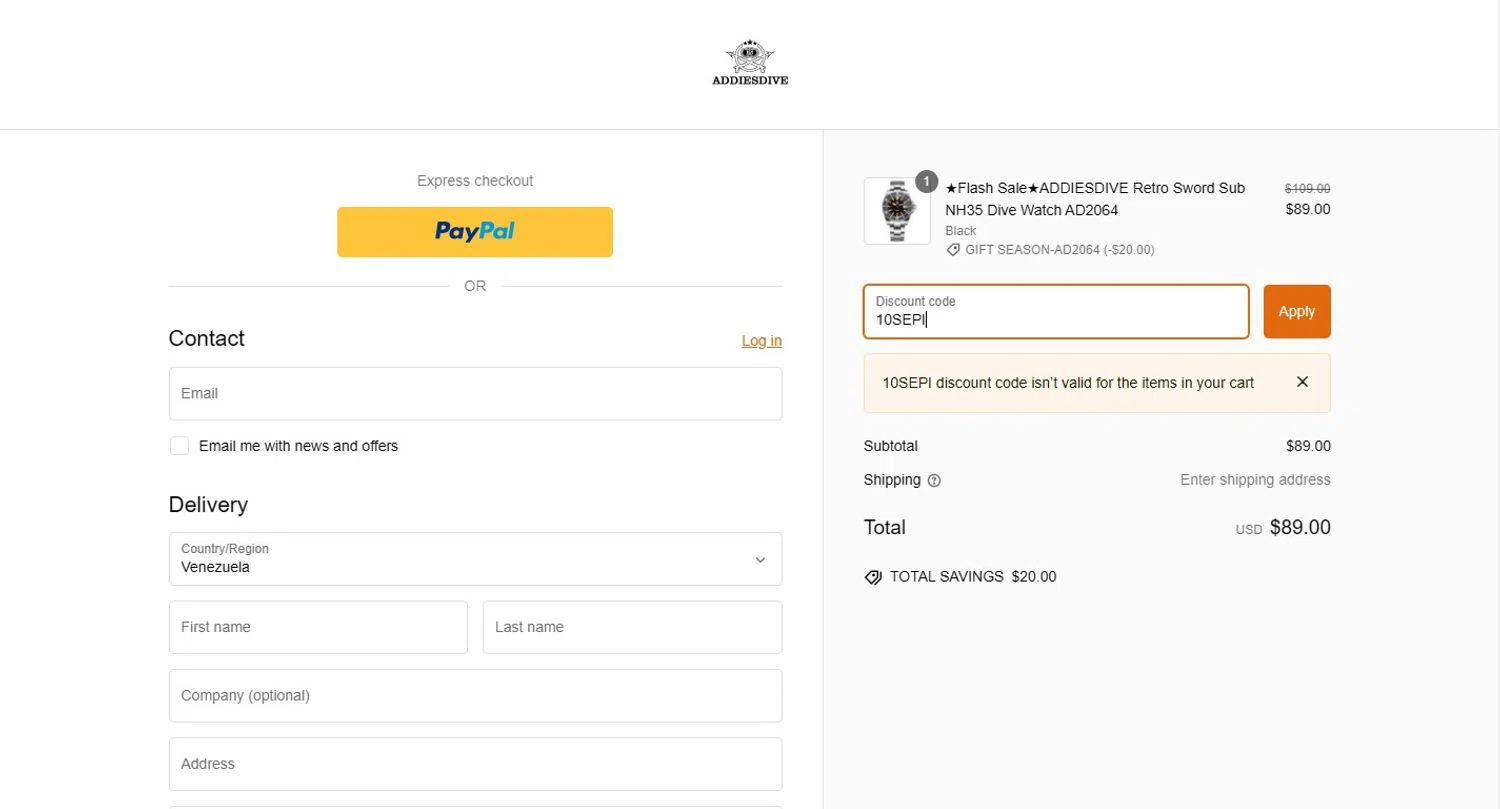
Task: Click the Black variant label
Action: pos(961,231)
